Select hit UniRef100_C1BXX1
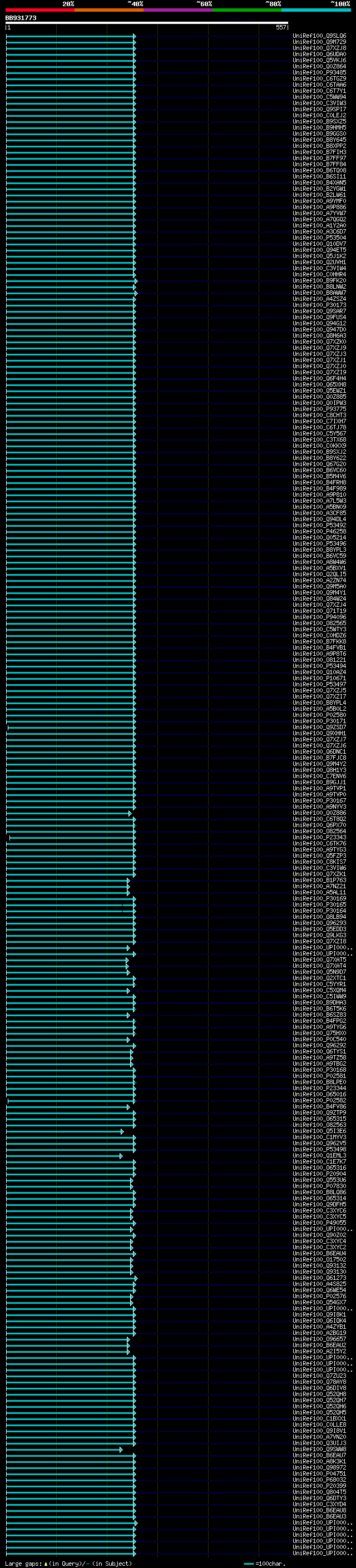 [319, 1418]
